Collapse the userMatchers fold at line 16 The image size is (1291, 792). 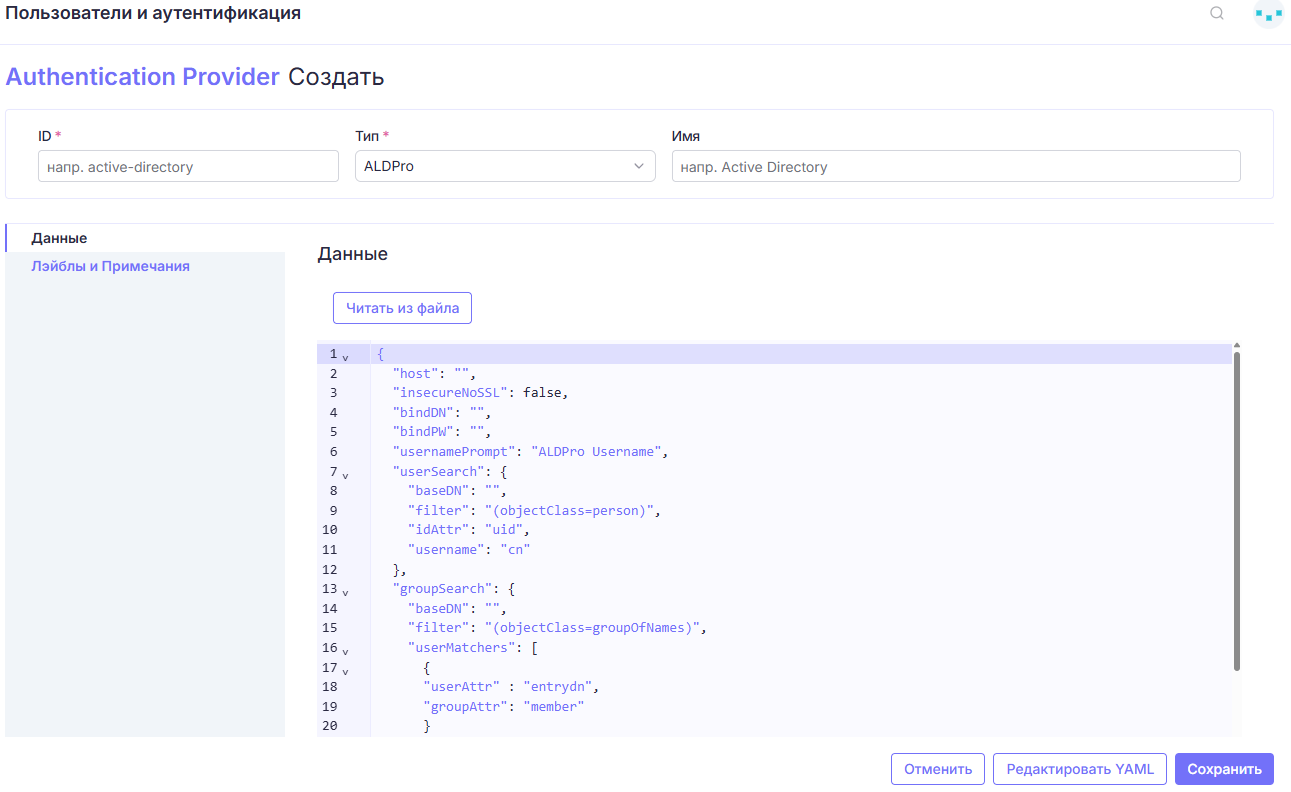click(345, 652)
